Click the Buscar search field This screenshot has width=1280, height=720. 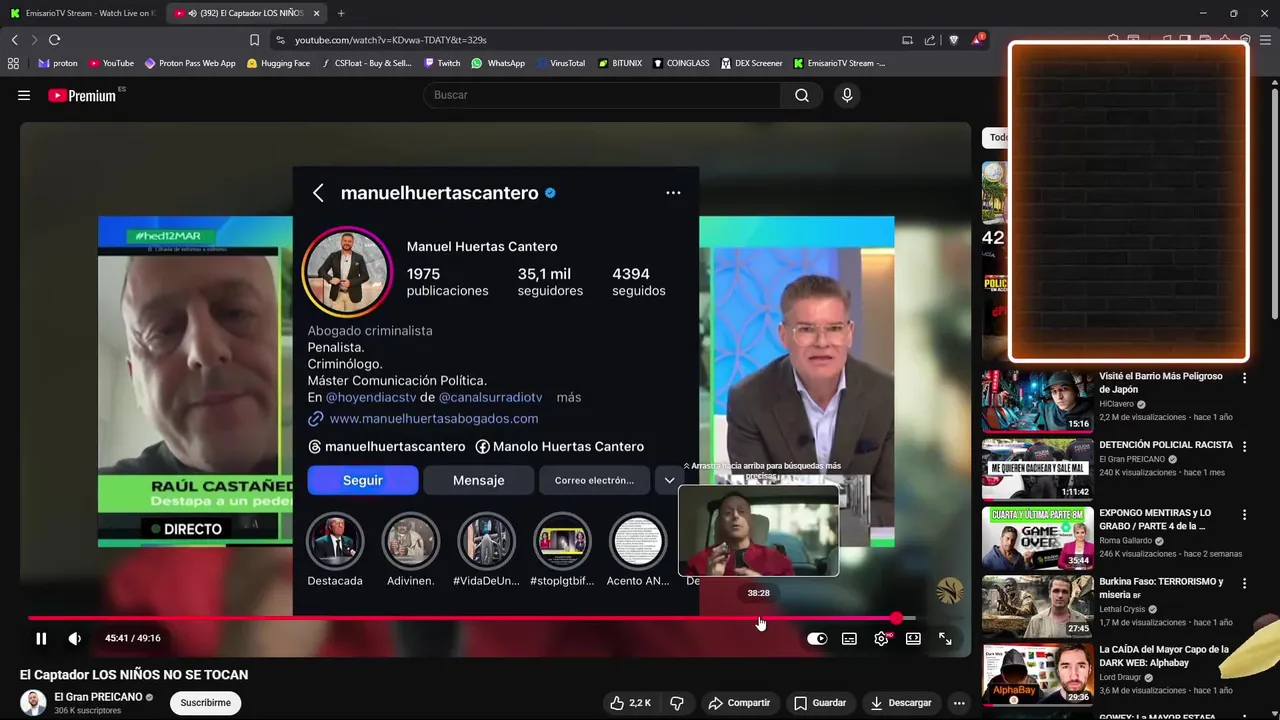(x=603, y=95)
